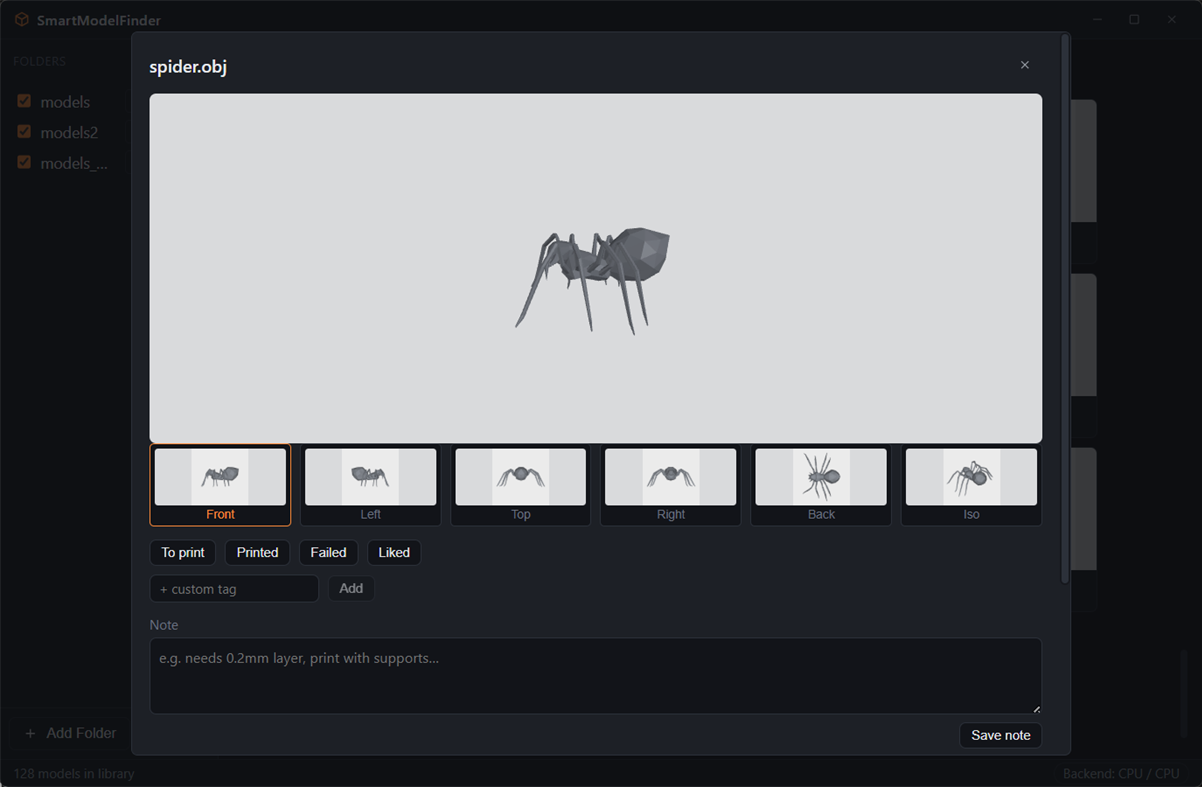
Task: Select the Front view thumbnail
Action: coord(220,485)
